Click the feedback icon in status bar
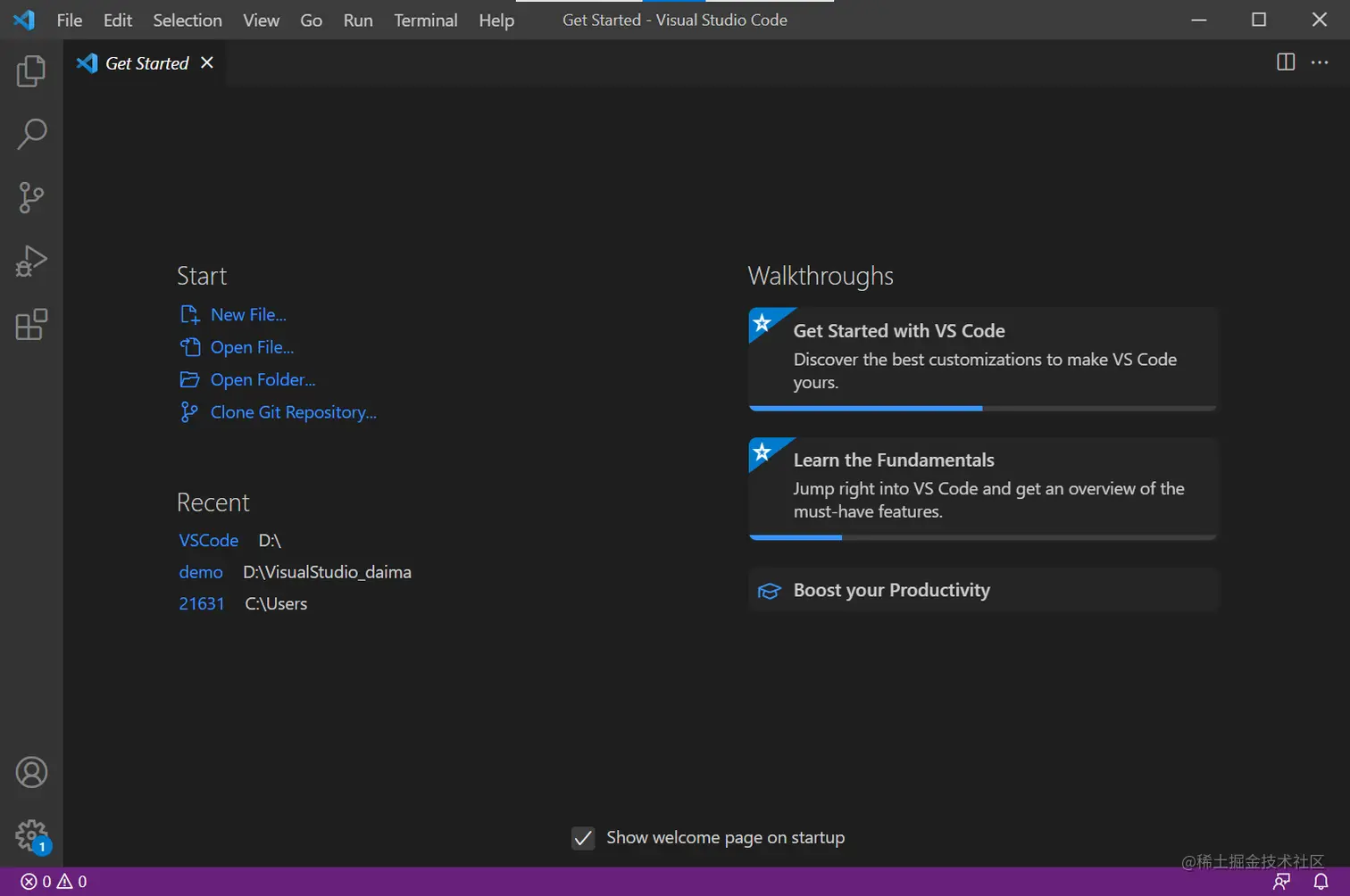This screenshot has height=896, width=1350. tap(1281, 881)
